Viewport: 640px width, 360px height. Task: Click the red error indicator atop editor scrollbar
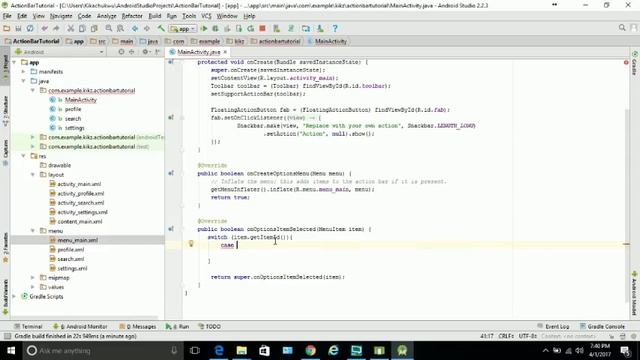(x=626, y=62)
